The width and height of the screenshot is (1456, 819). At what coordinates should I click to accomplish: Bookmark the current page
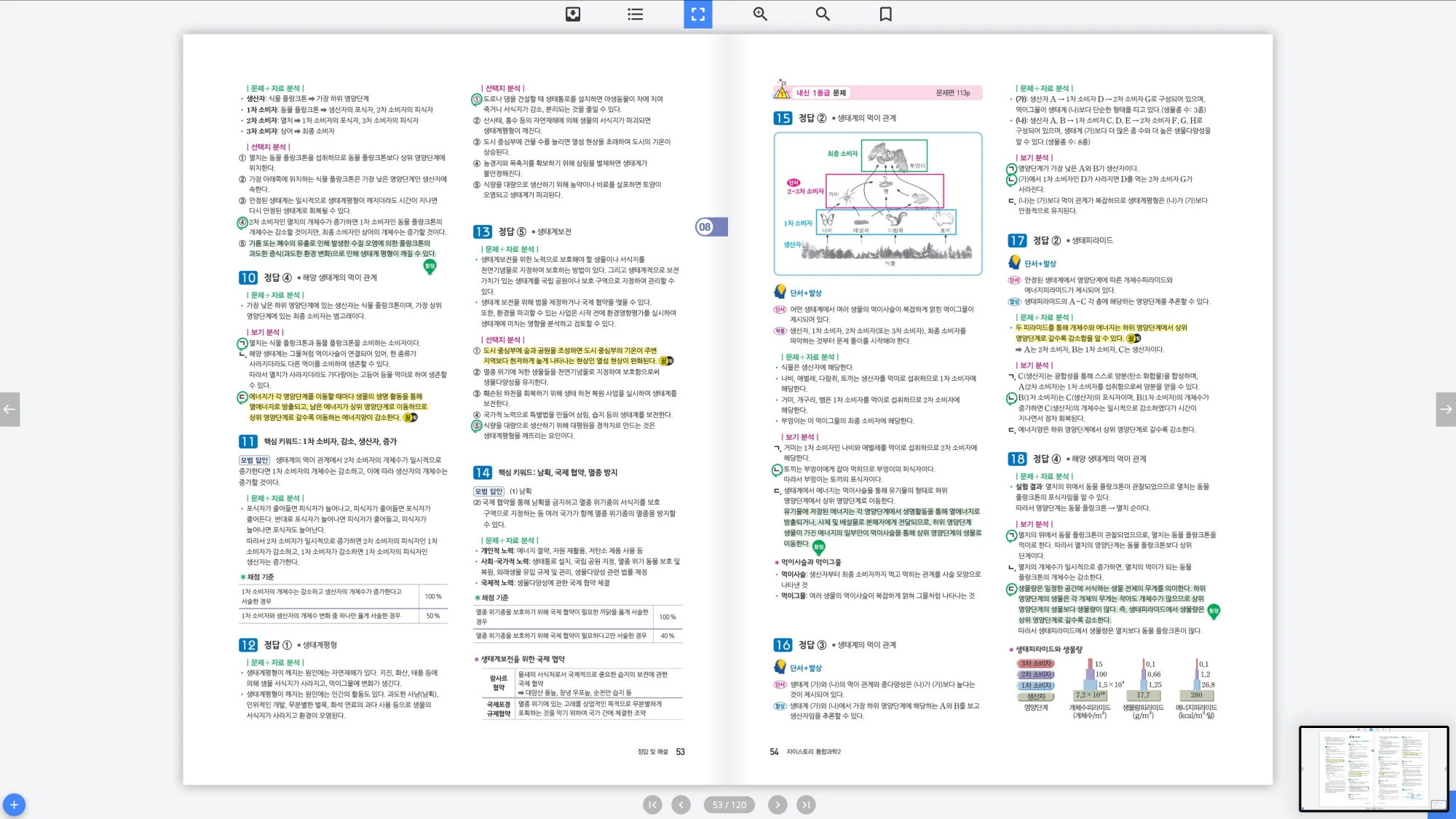[885, 14]
